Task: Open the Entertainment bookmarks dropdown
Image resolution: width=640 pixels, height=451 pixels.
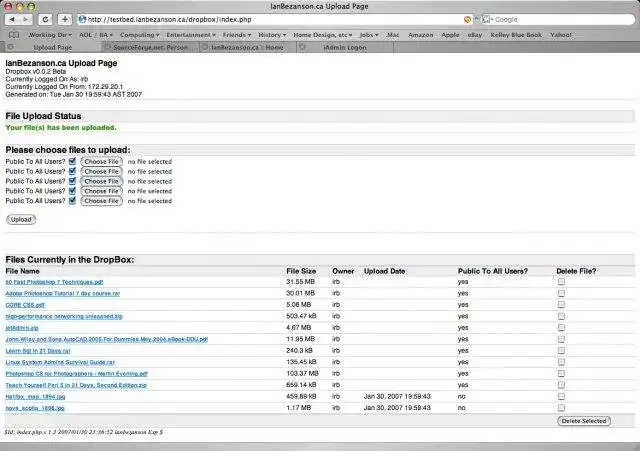Action: [191, 35]
